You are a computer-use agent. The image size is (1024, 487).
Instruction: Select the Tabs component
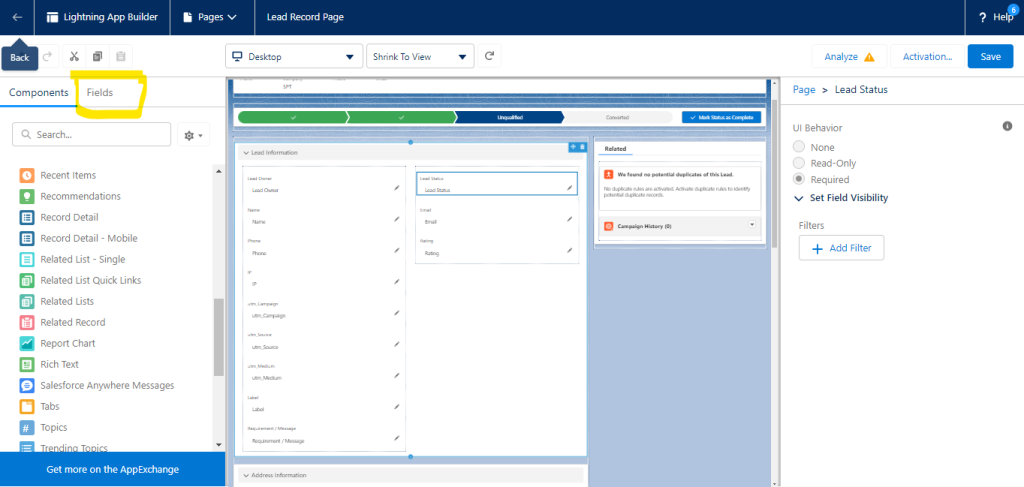[x=50, y=406]
